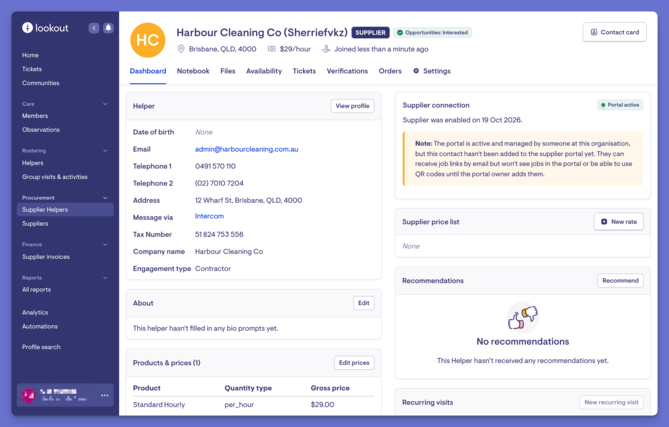Select Supplier Helpers in the sidebar
This screenshot has height=427, width=669.
(65, 209)
